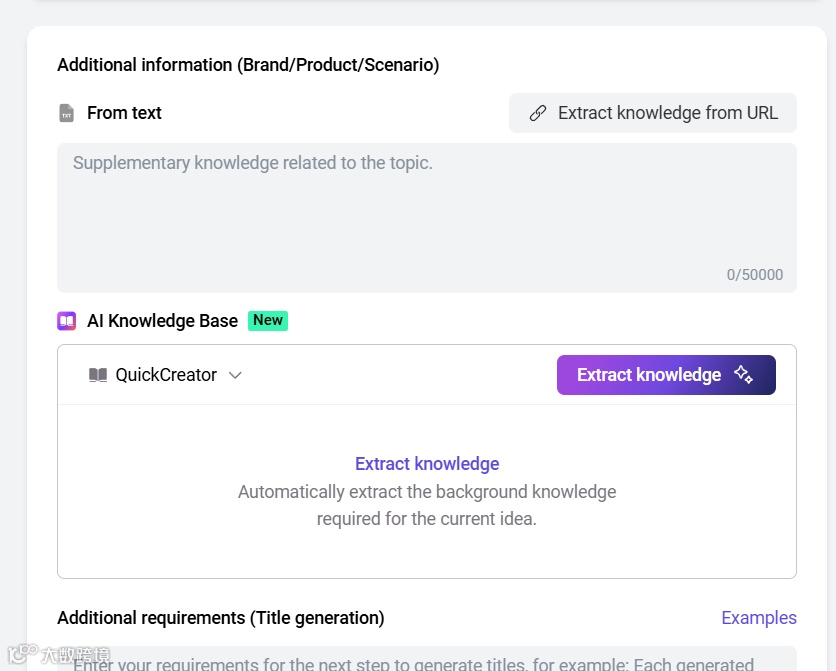
Task: Click the purple Extract knowledge button
Action: point(666,375)
